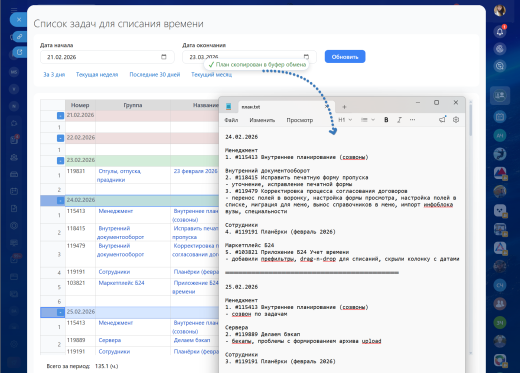Click the Дата окончания date field
Viewport: 520px width, 373px height.
click(249, 57)
